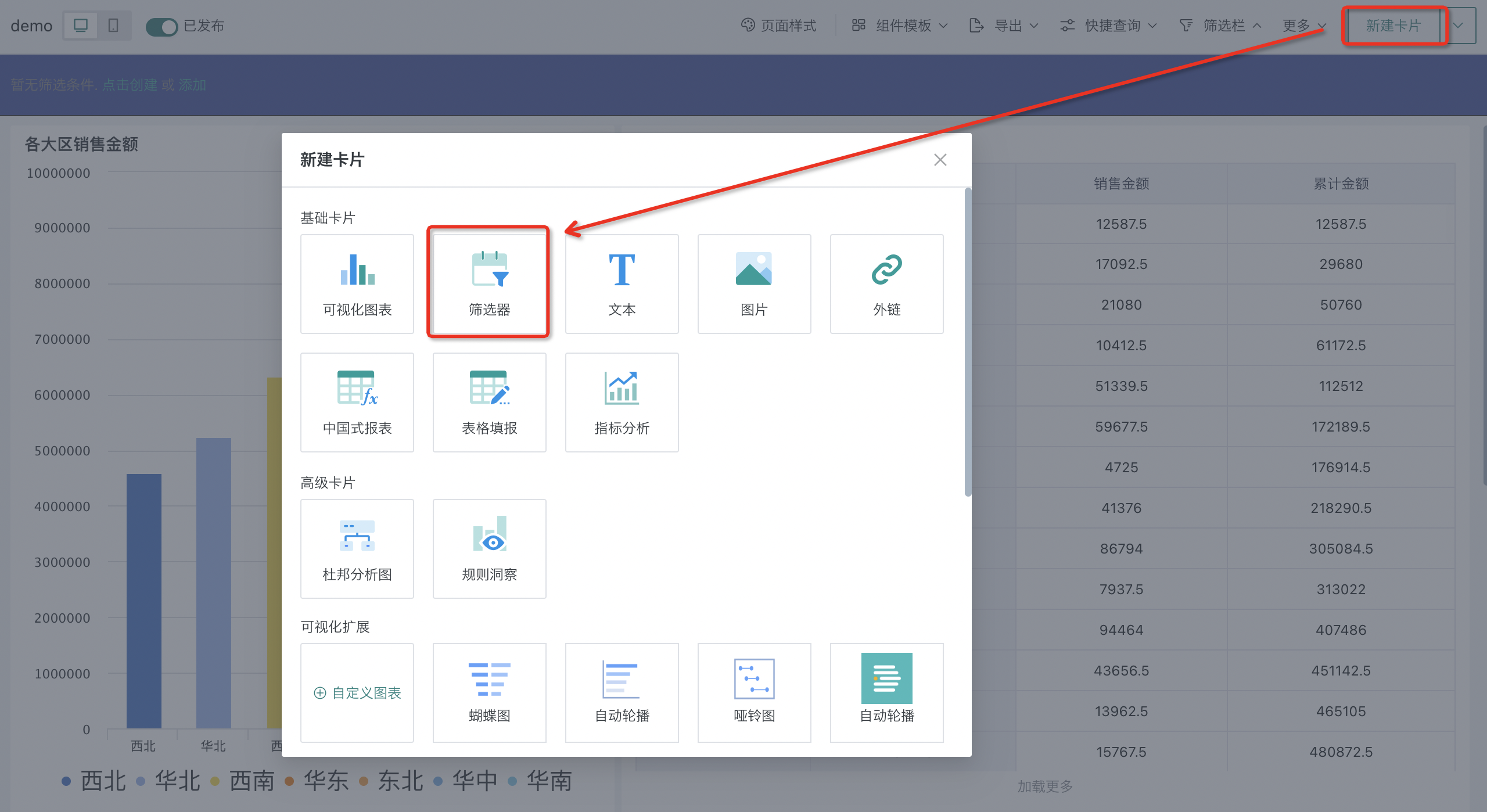Toggle the 华北 legend item
The width and height of the screenshot is (1487, 812).
(x=168, y=781)
